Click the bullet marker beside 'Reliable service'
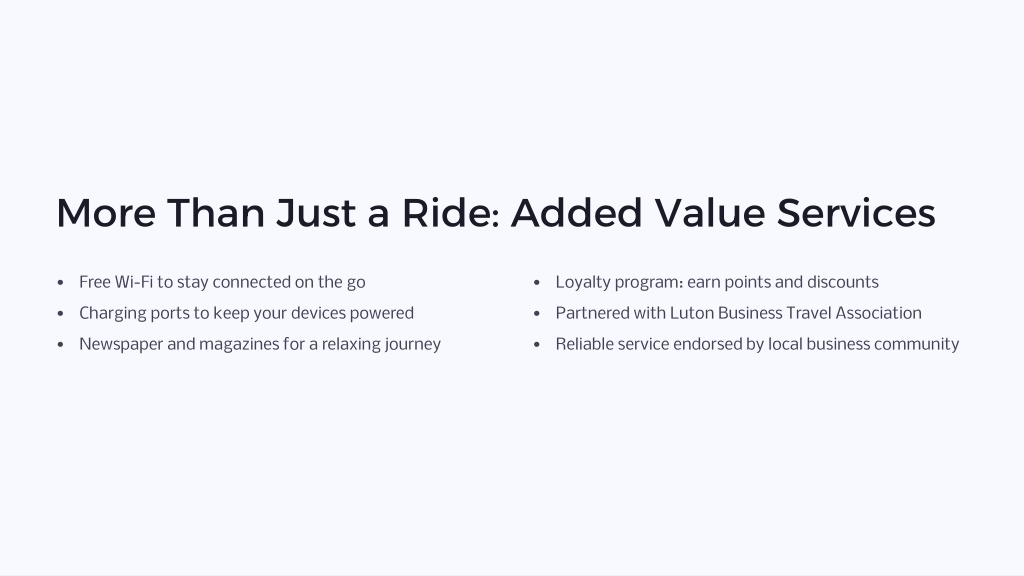The image size is (1024, 576). pyautogui.click(x=537, y=345)
